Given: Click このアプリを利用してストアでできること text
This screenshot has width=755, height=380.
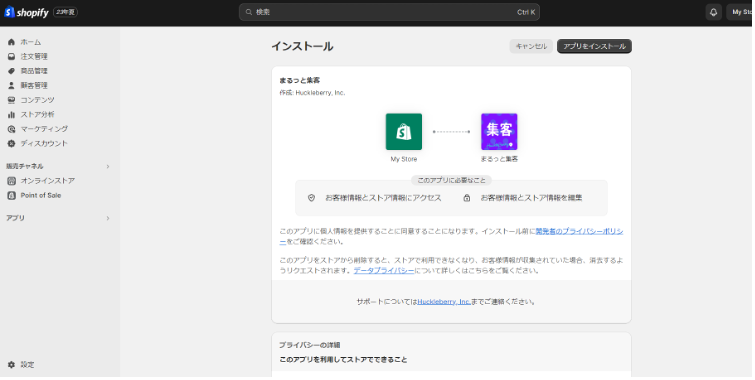Looking at the screenshot, I should click(343, 360).
